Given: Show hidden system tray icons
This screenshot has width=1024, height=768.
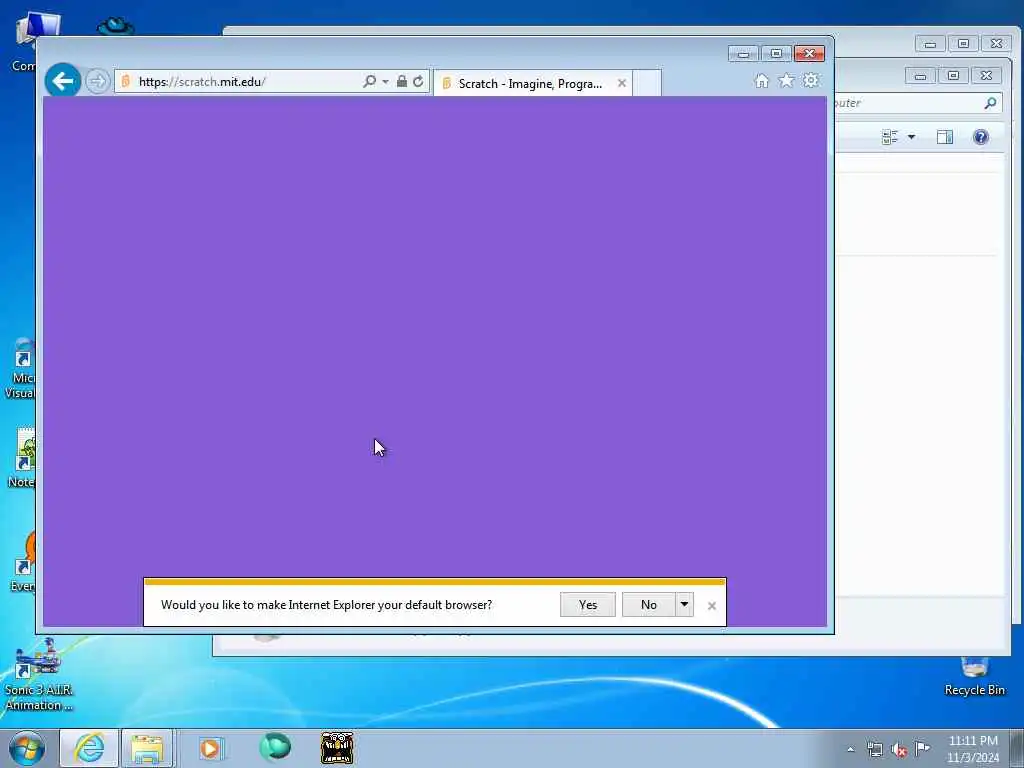Looking at the screenshot, I should (x=850, y=750).
